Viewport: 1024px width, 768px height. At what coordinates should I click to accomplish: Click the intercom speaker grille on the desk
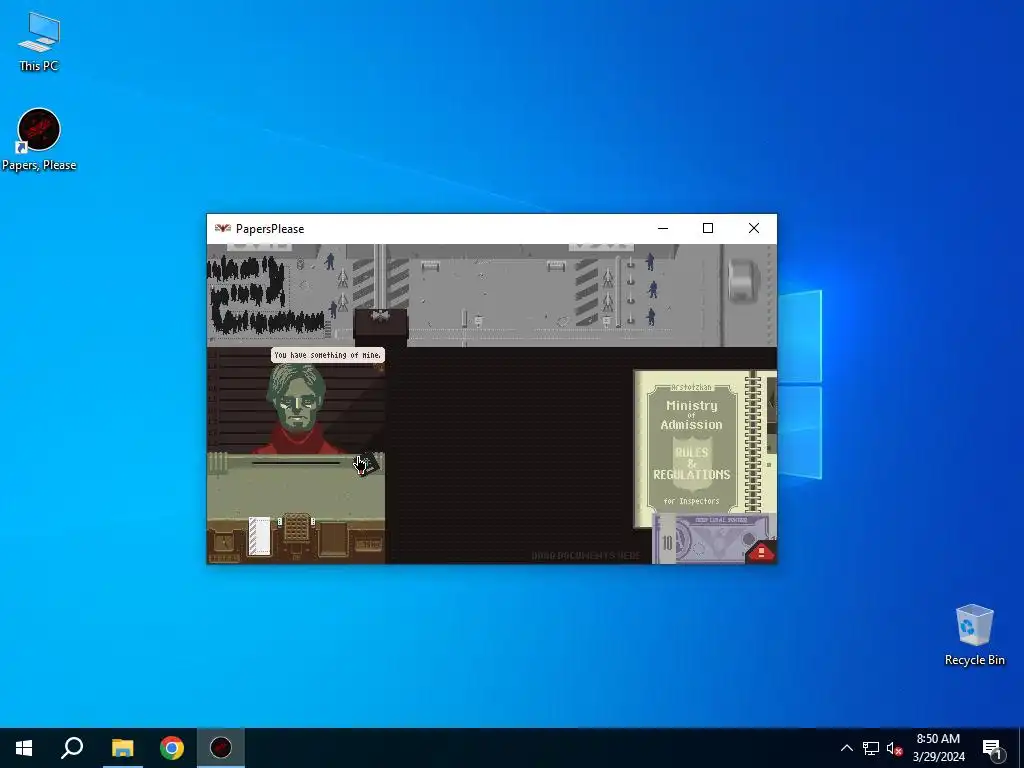point(296,528)
